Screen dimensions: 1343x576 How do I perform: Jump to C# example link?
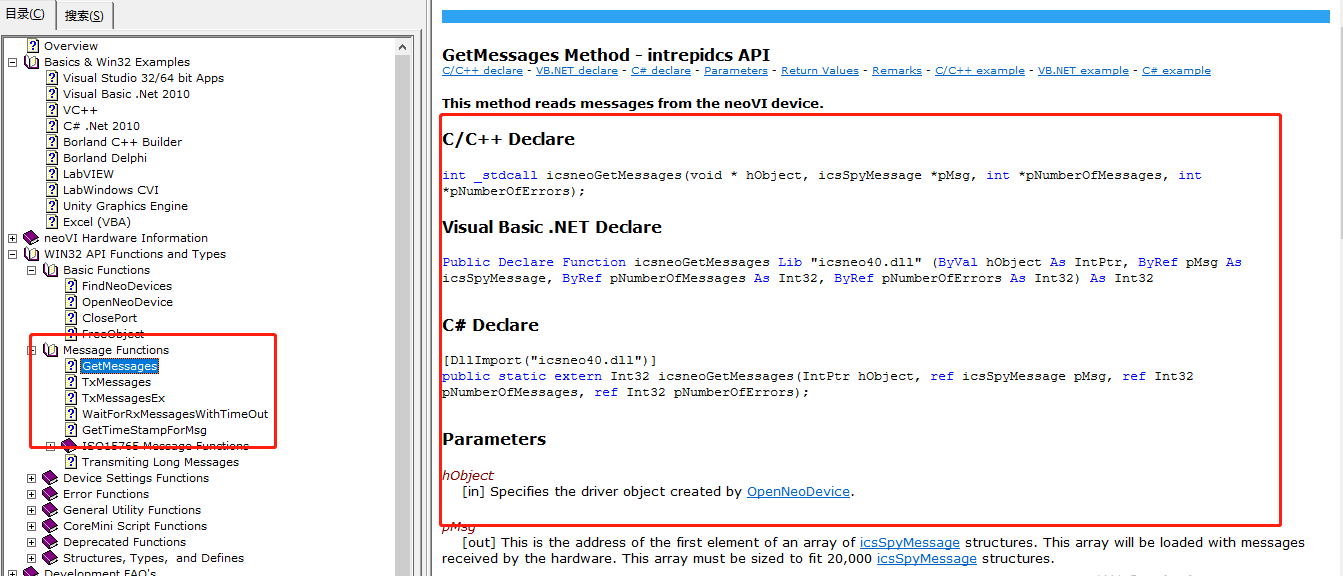tap(1176, 71)
